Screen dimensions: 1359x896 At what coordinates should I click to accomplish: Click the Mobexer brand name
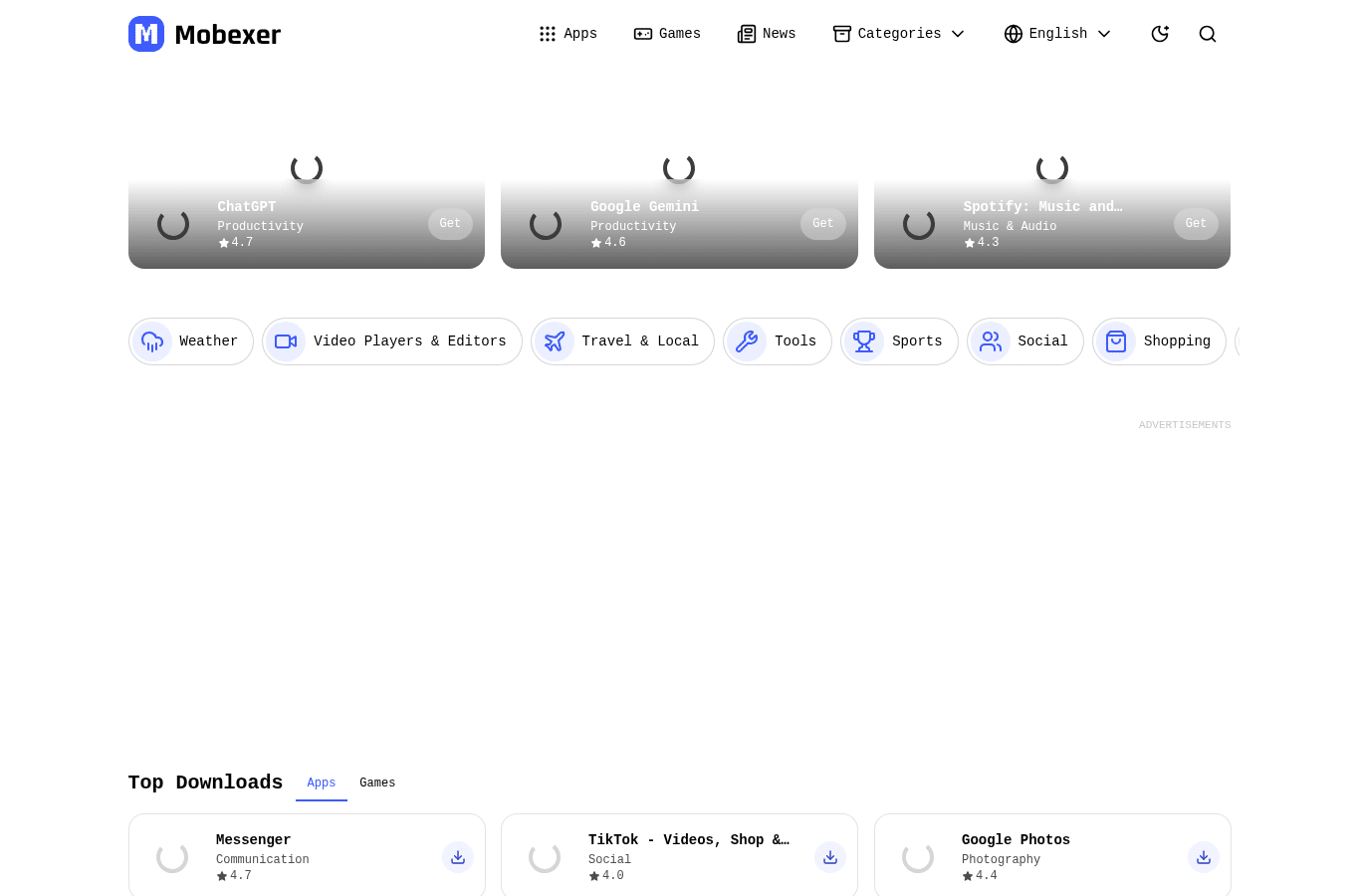coord(228,35)
